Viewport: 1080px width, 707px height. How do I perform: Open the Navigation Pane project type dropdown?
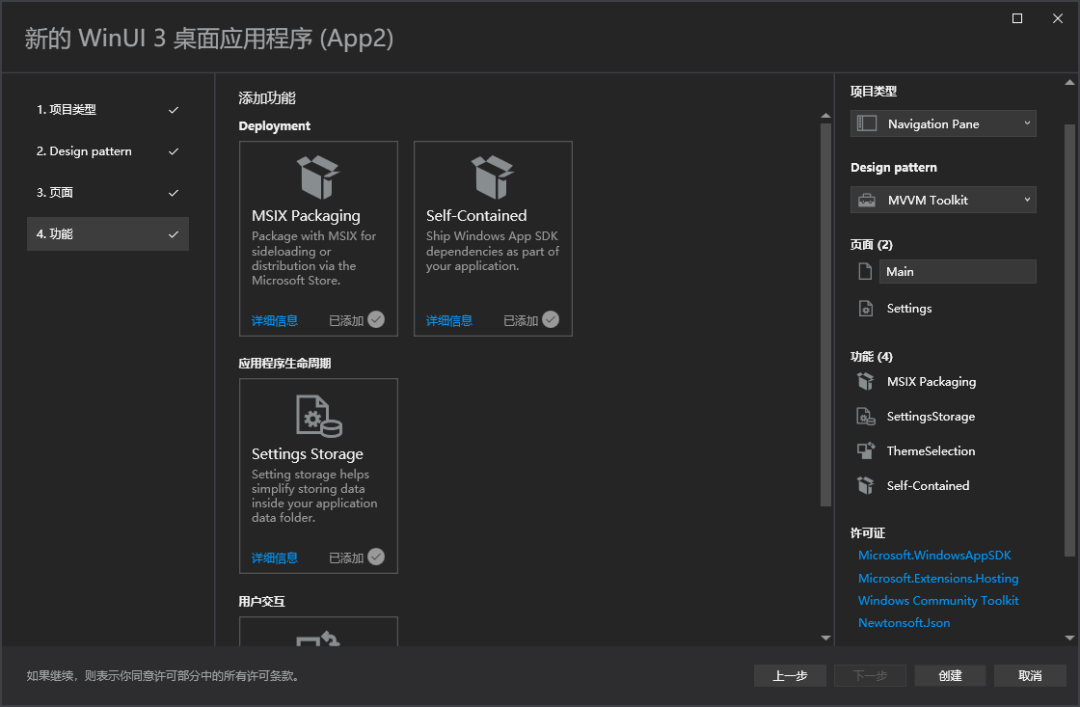coord(943,123)
